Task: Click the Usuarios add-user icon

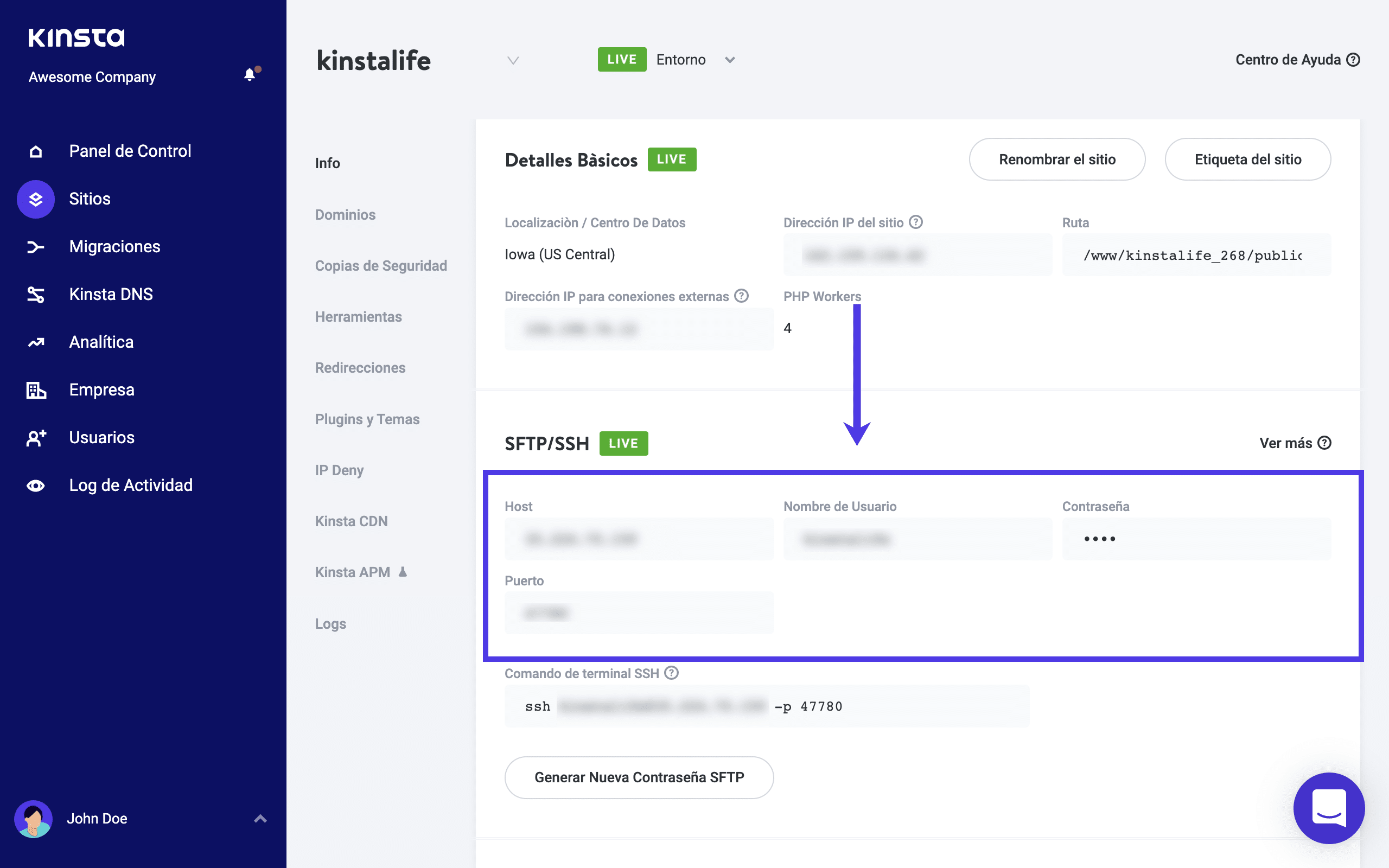Action: click(x=36, y=438)
